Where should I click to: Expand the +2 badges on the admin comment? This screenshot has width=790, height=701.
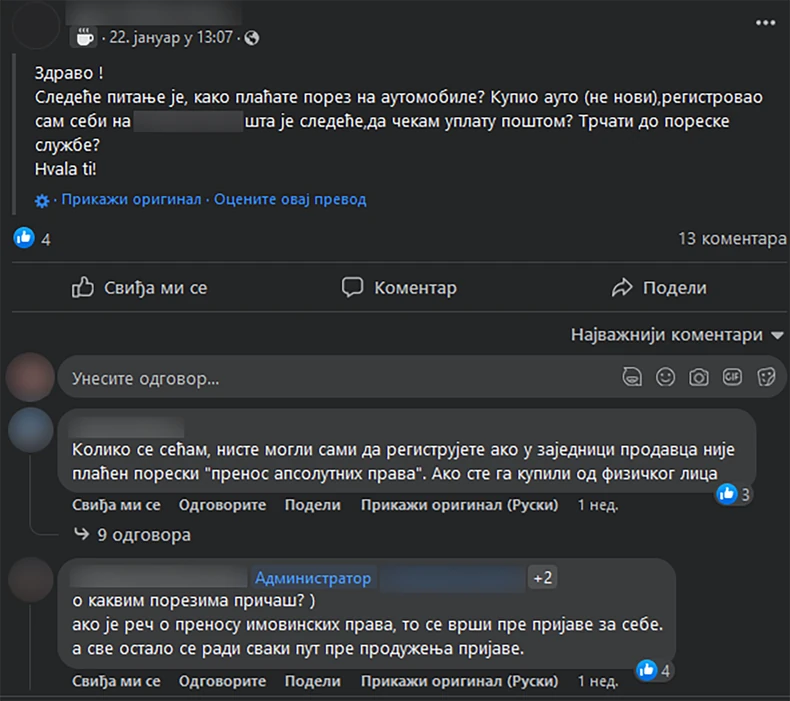544,578
